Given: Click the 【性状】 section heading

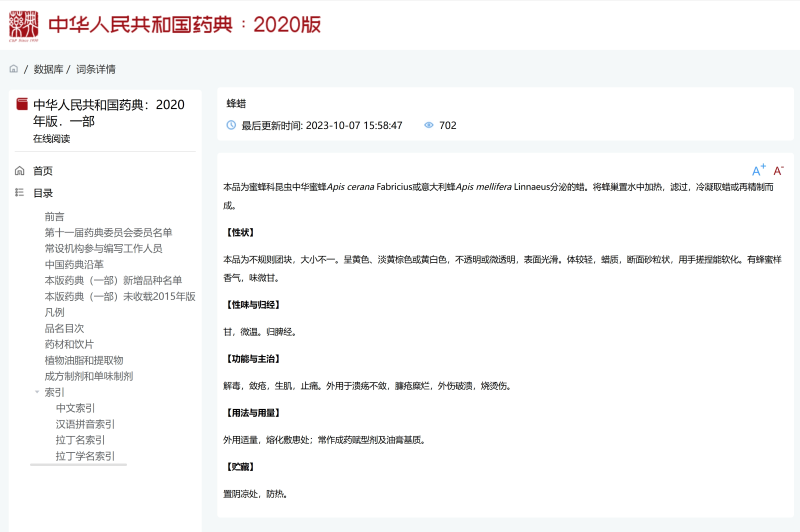Looking at the screenshot, I should [x=240, y=233].
